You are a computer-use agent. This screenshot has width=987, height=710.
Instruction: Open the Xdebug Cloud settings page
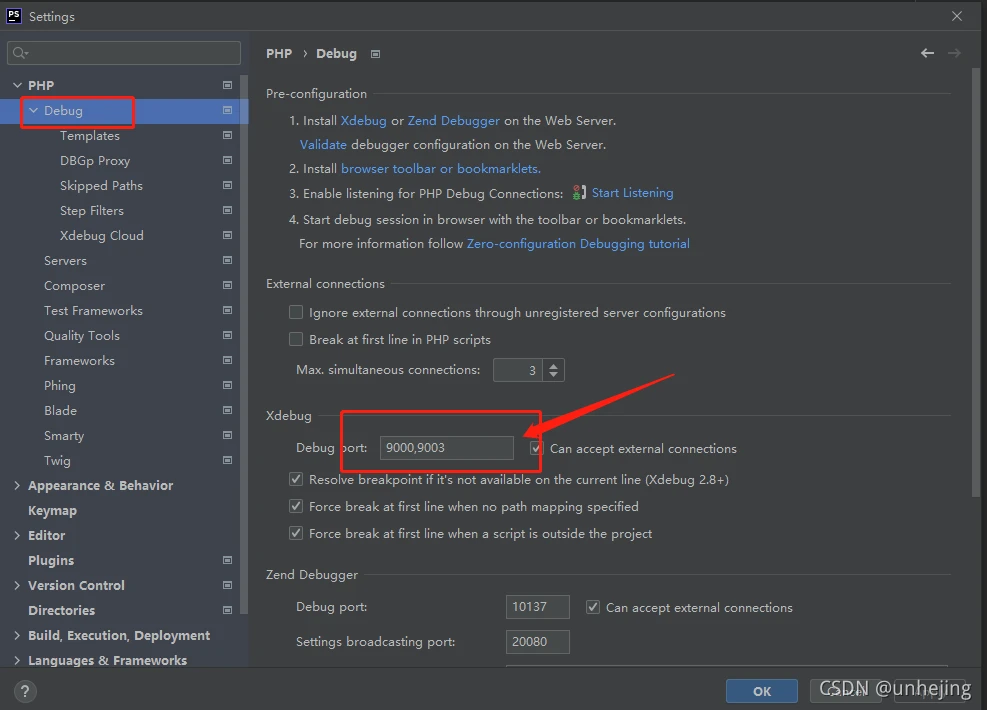101,235
